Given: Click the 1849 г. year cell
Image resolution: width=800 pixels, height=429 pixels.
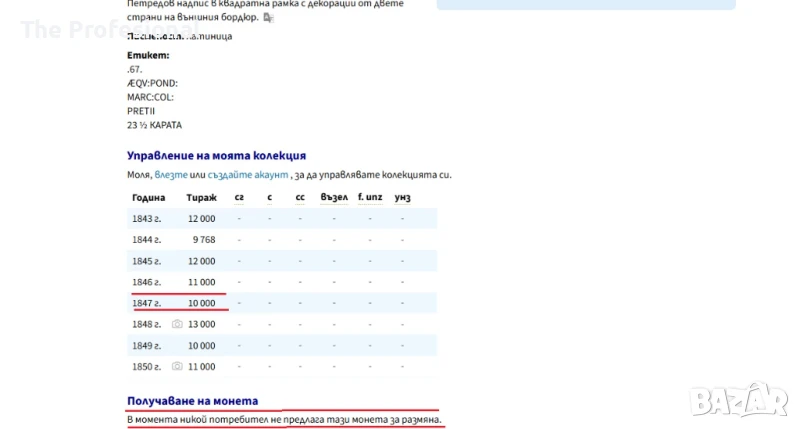Looking at the screenshot, I should 146,345.
